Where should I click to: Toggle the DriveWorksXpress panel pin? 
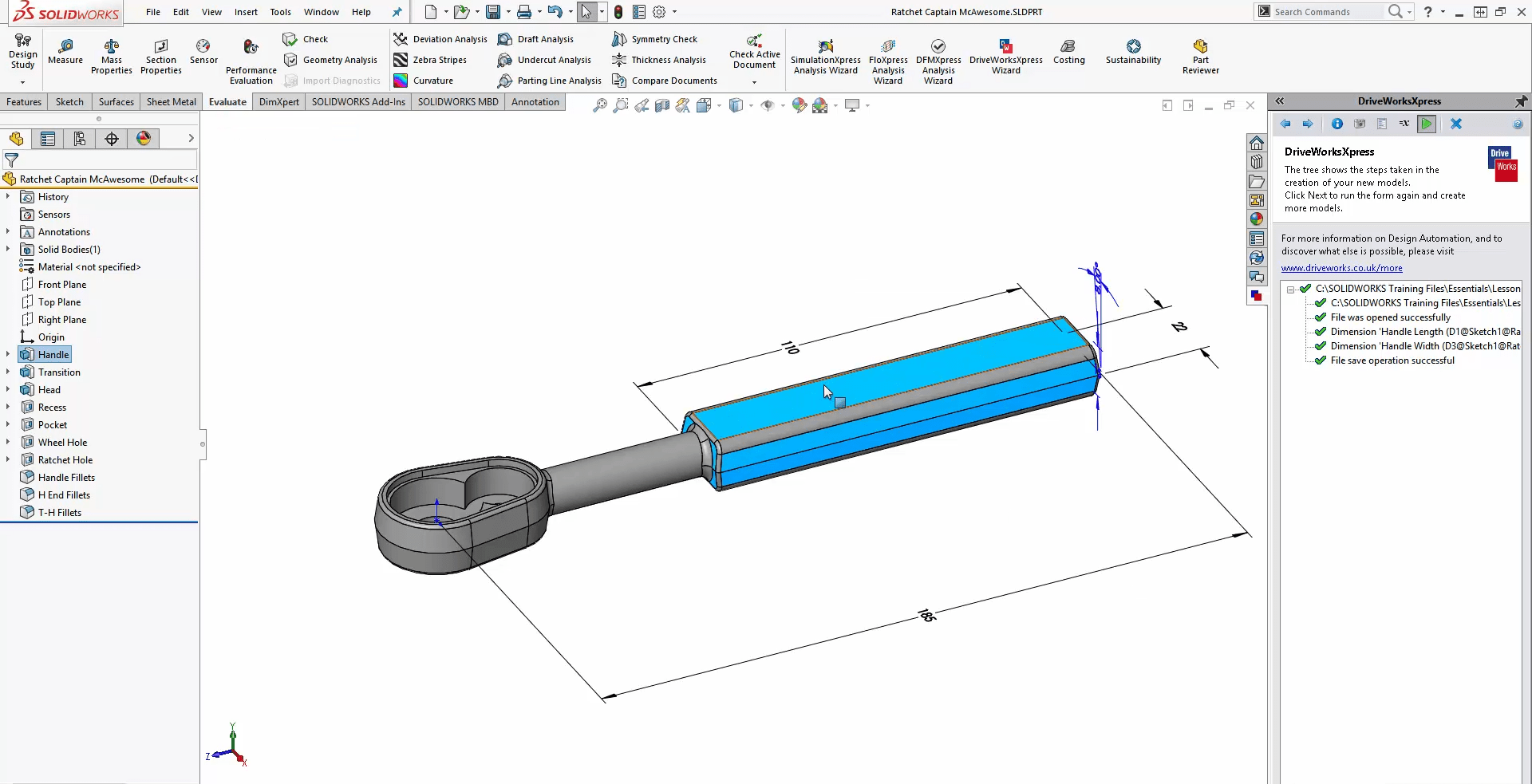[x=1521, y=101]
